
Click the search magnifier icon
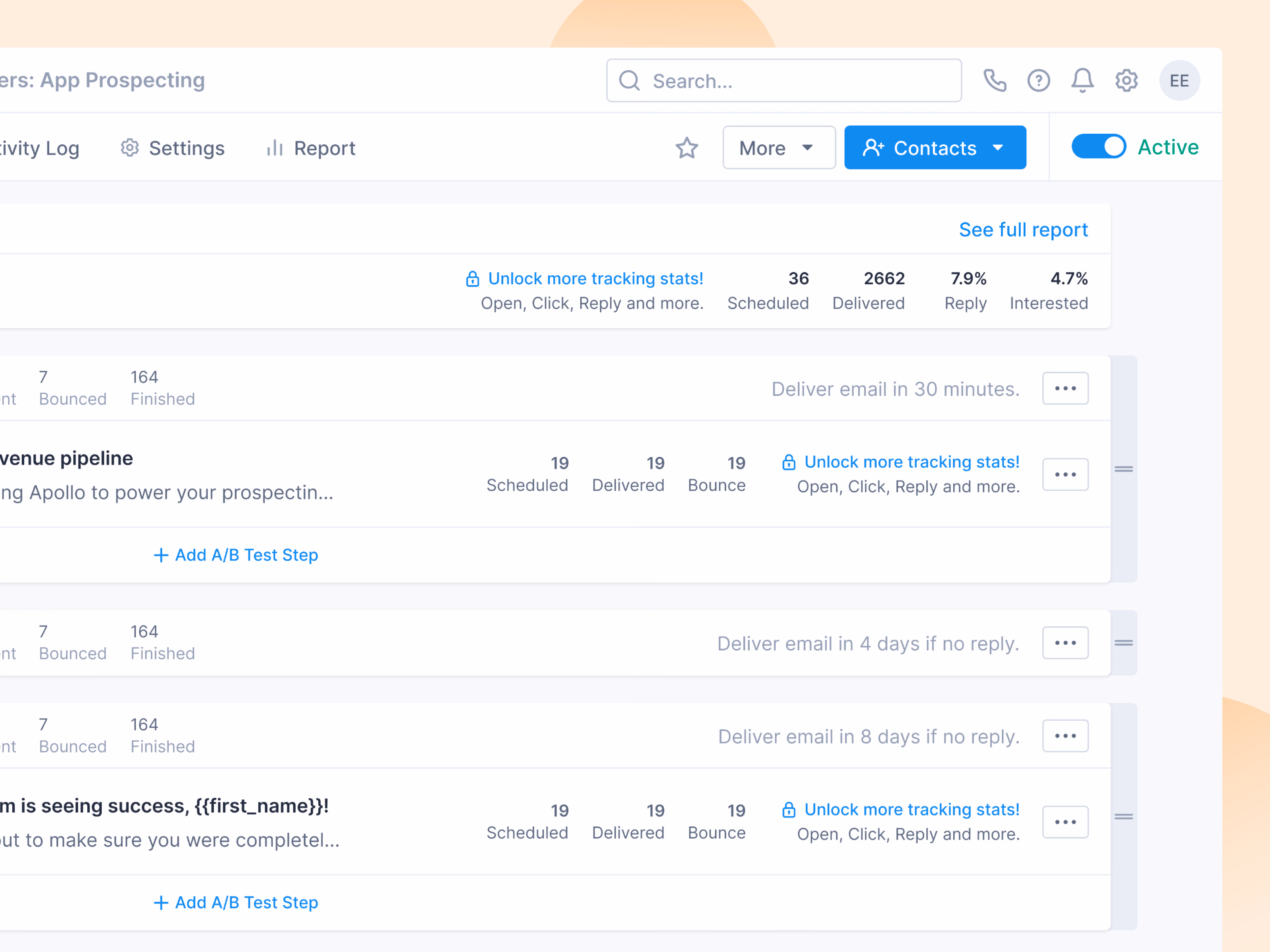(629, 81)
